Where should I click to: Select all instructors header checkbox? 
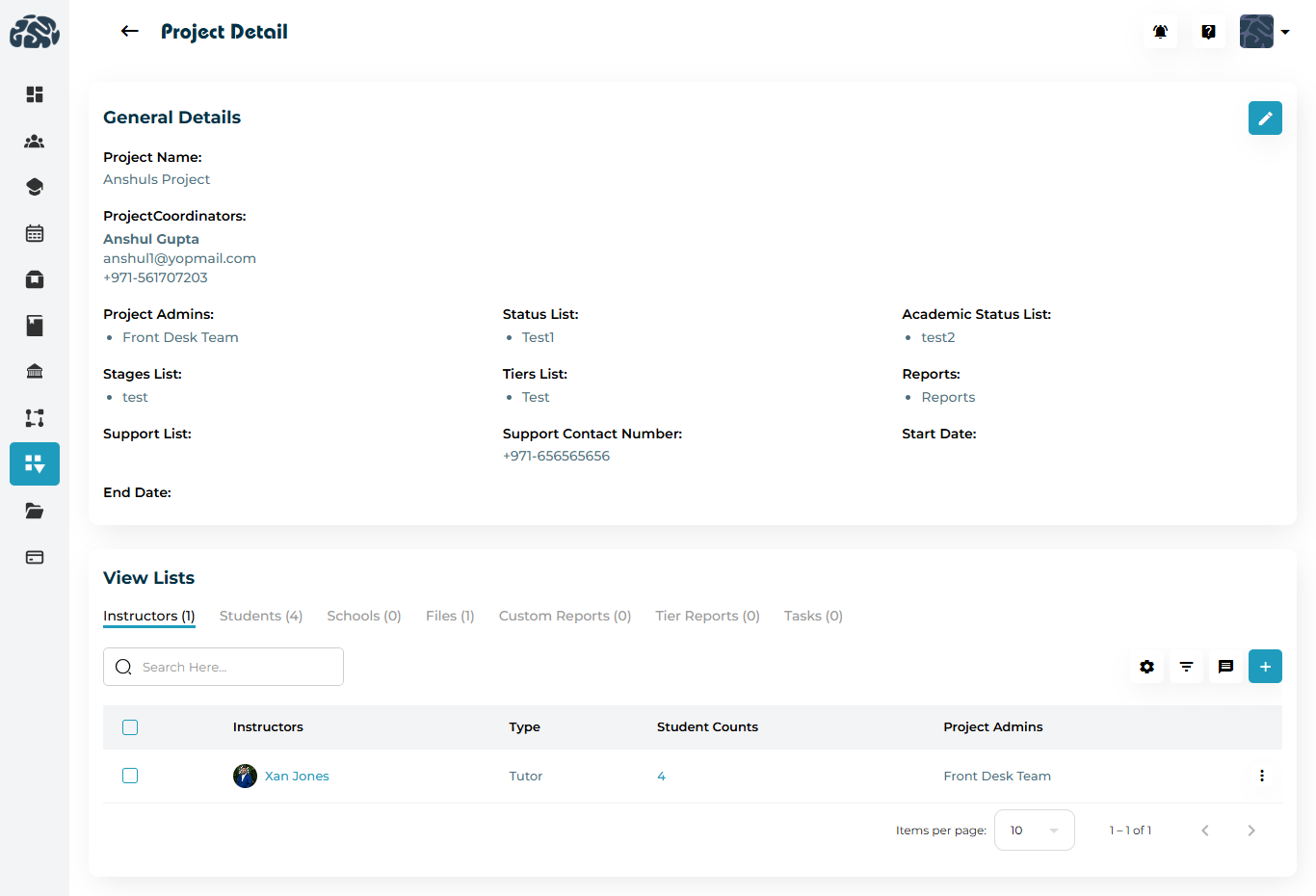(x=130, y=727)
